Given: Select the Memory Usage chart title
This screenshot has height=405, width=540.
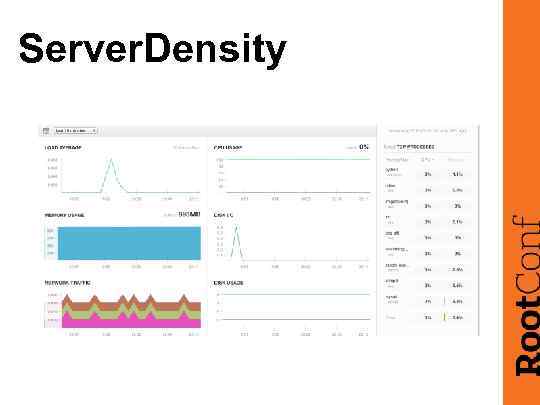Looking at the screenshot, I should (x=64, y=215).
